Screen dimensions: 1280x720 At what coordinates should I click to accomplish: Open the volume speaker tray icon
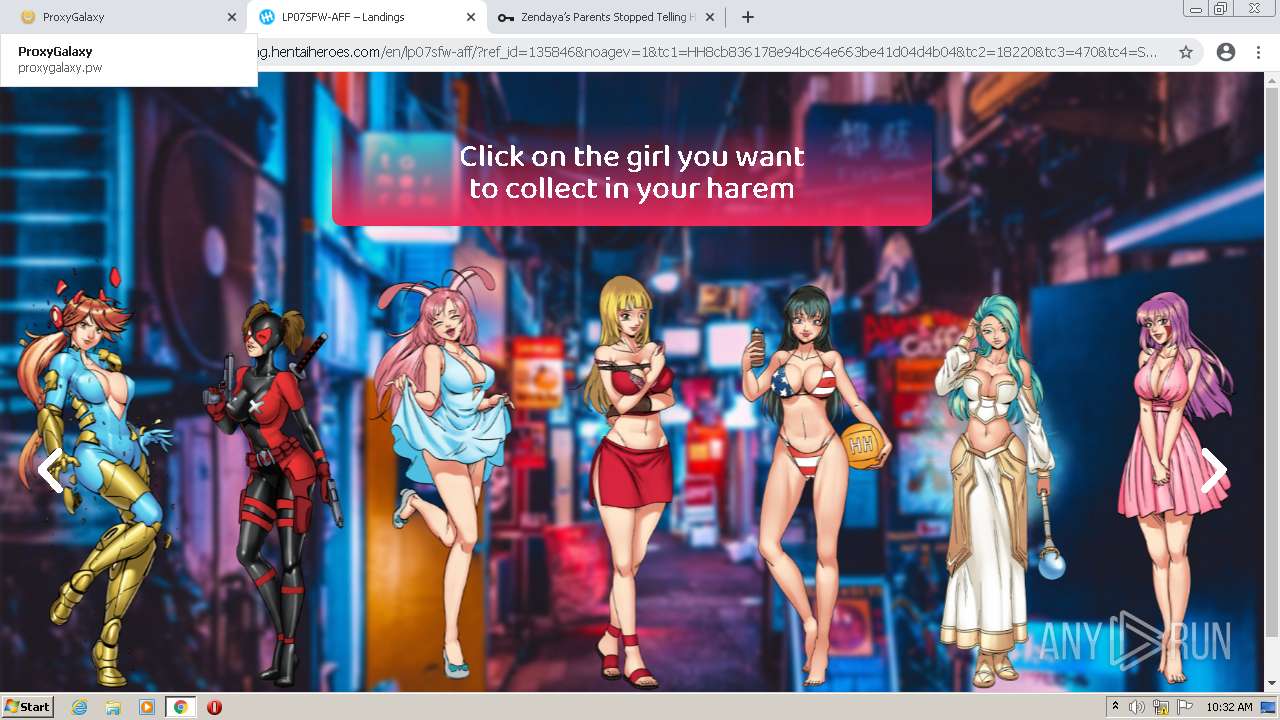click(1136, 707)
